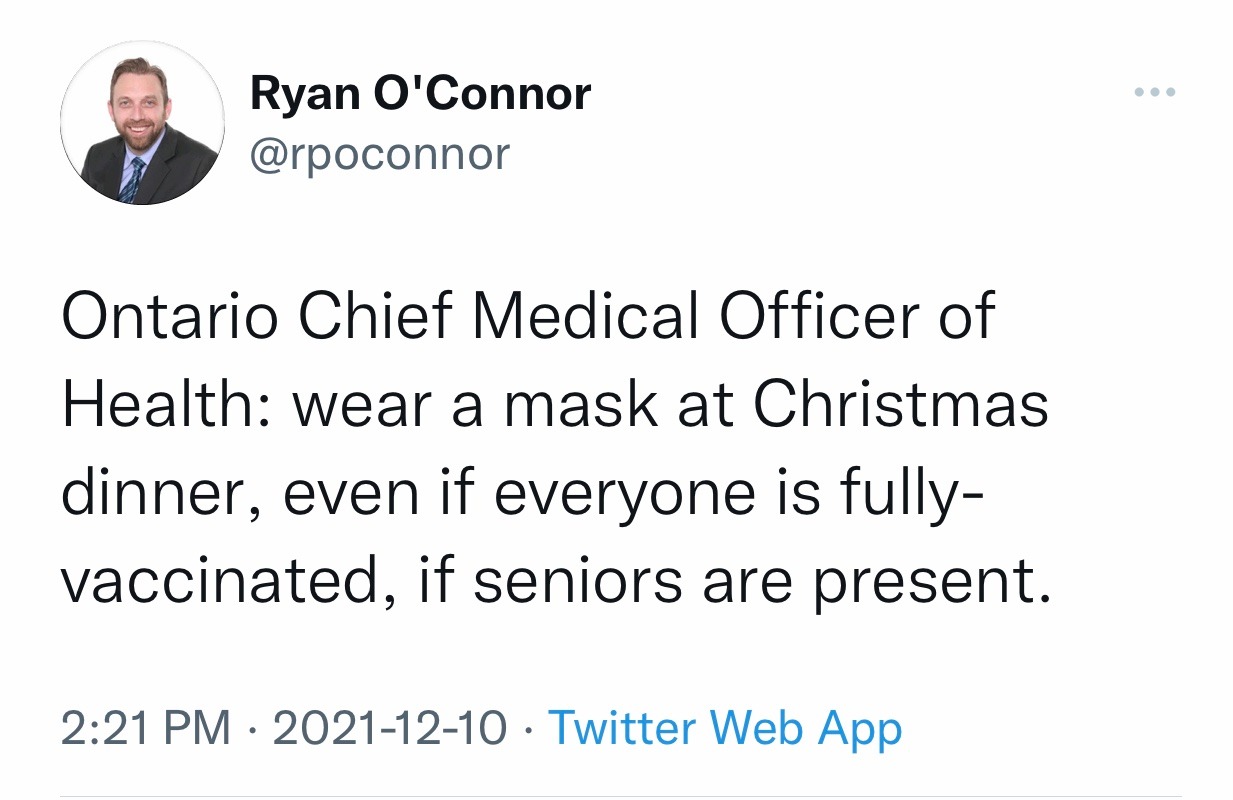The image size is (1233, 800).
Task: Click the word "vaccinated," in the tweet
Action: click(226, 582)
